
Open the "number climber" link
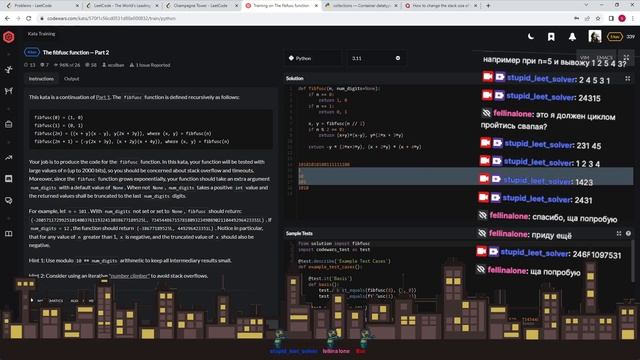pyautogui.click(x=129, y=276)
